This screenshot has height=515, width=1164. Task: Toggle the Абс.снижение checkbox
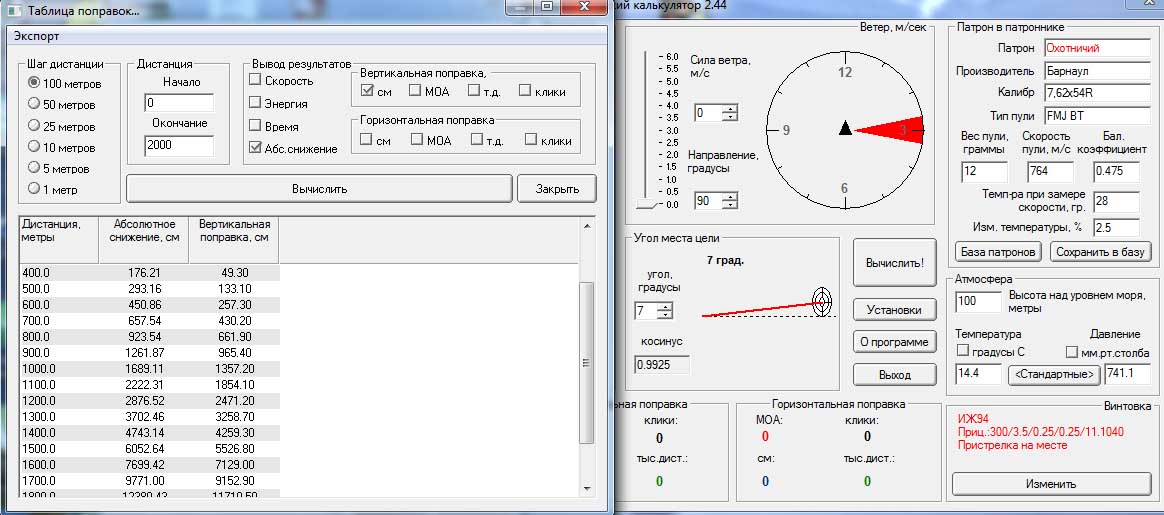(256, 148)
